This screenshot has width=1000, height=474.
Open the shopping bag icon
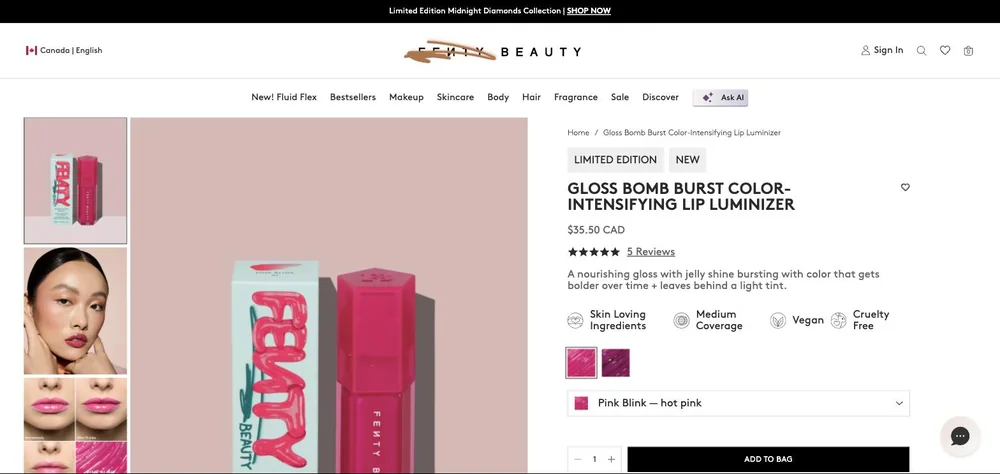[968, 50]
